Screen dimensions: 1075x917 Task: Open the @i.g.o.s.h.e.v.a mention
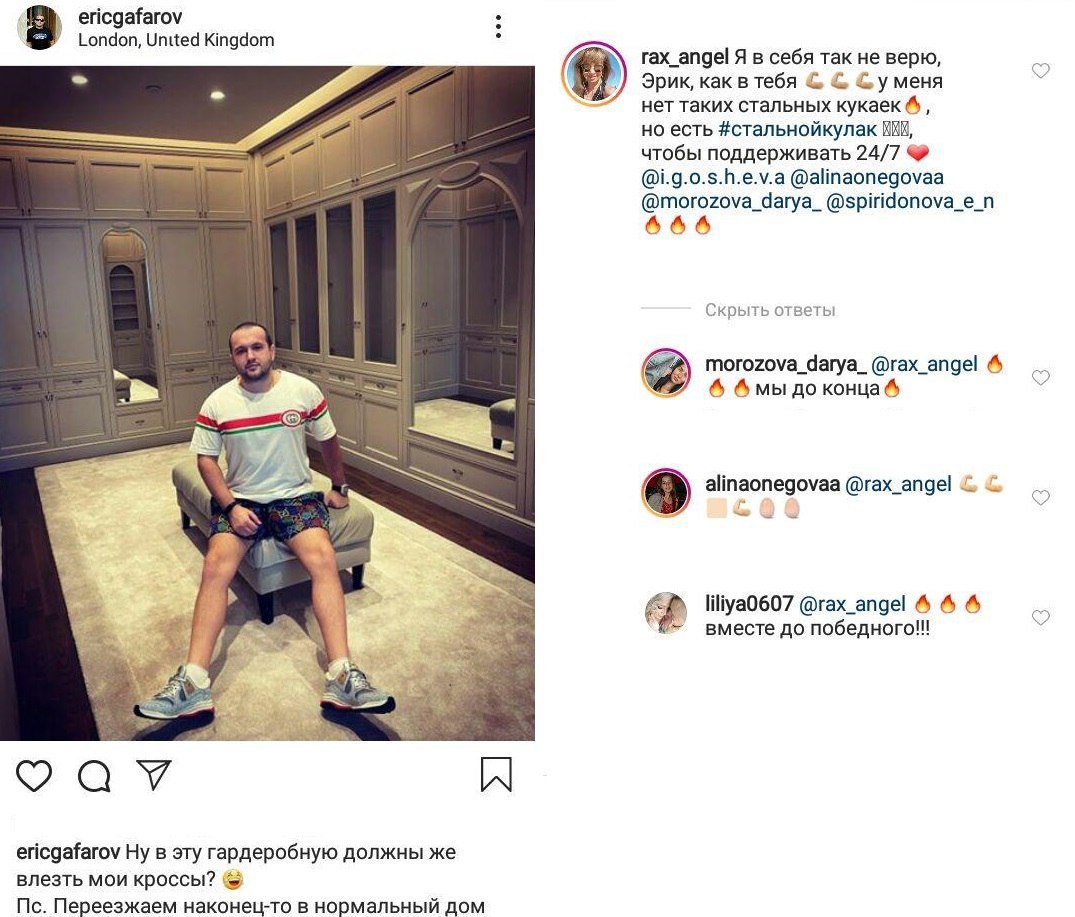[x=712, y=177]
